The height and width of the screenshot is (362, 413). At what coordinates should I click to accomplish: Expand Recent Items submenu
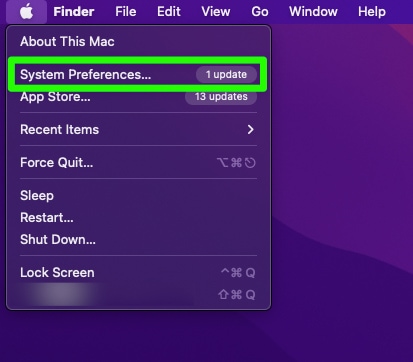coord(138,129)
